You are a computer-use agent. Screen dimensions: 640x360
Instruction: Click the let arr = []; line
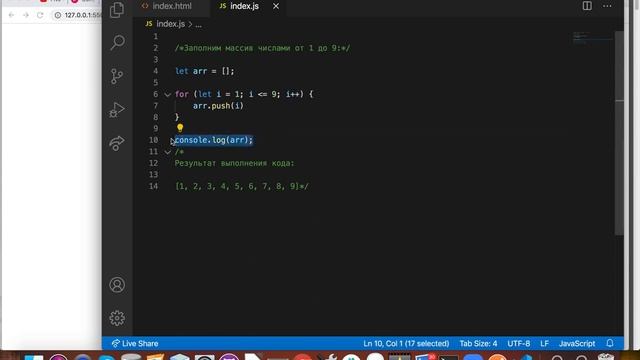pos(204,71)
